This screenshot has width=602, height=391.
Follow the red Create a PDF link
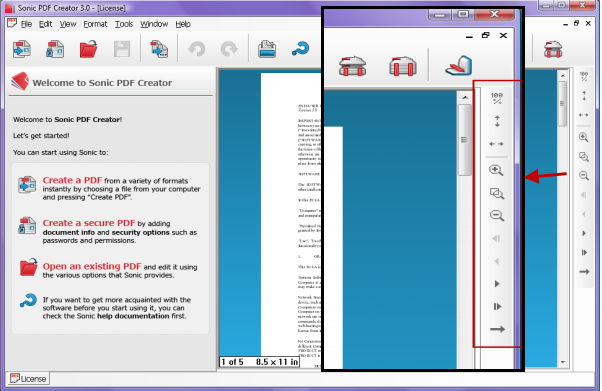tap(72, 180)
